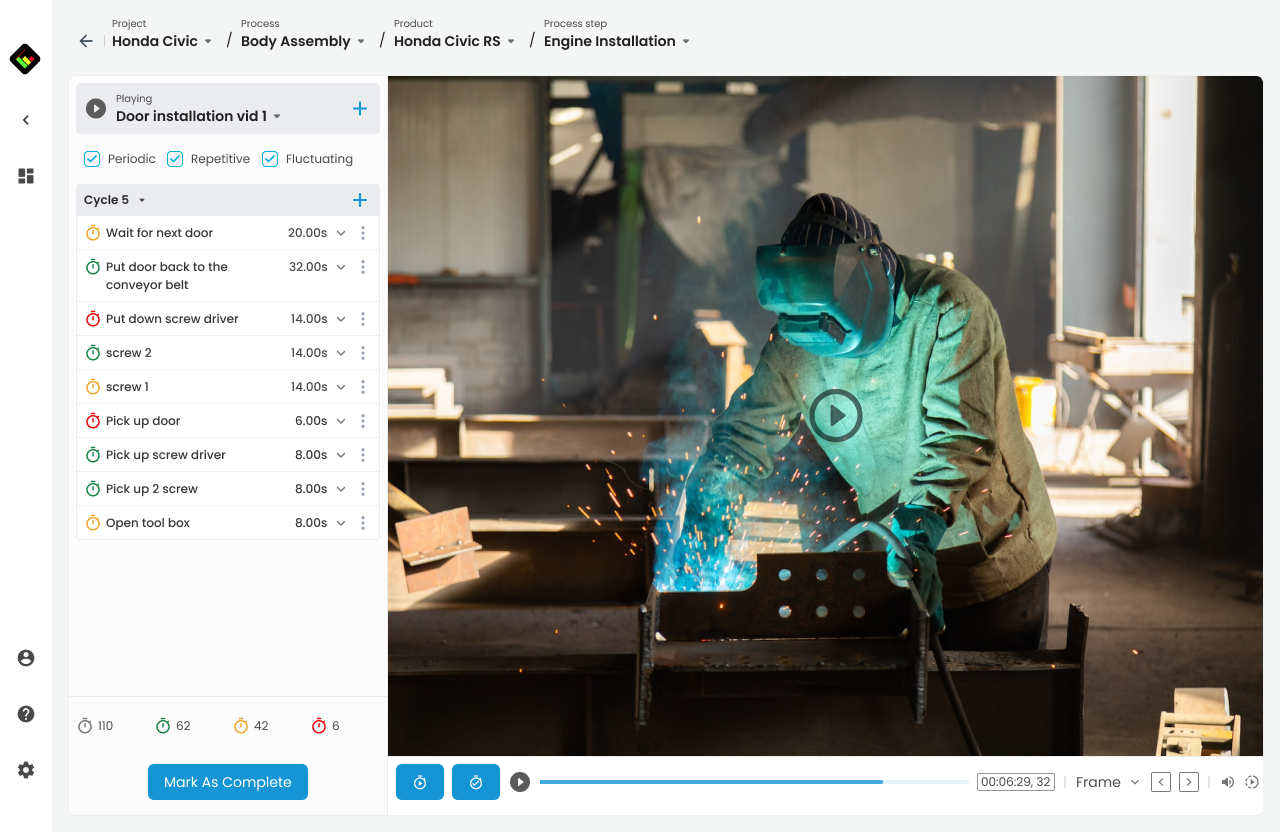Image resolution: width=1280 pixels, height=832 pixels.
Task: Toggle off the Fluctuating checkbox
Action: click(x=269, y=158)
